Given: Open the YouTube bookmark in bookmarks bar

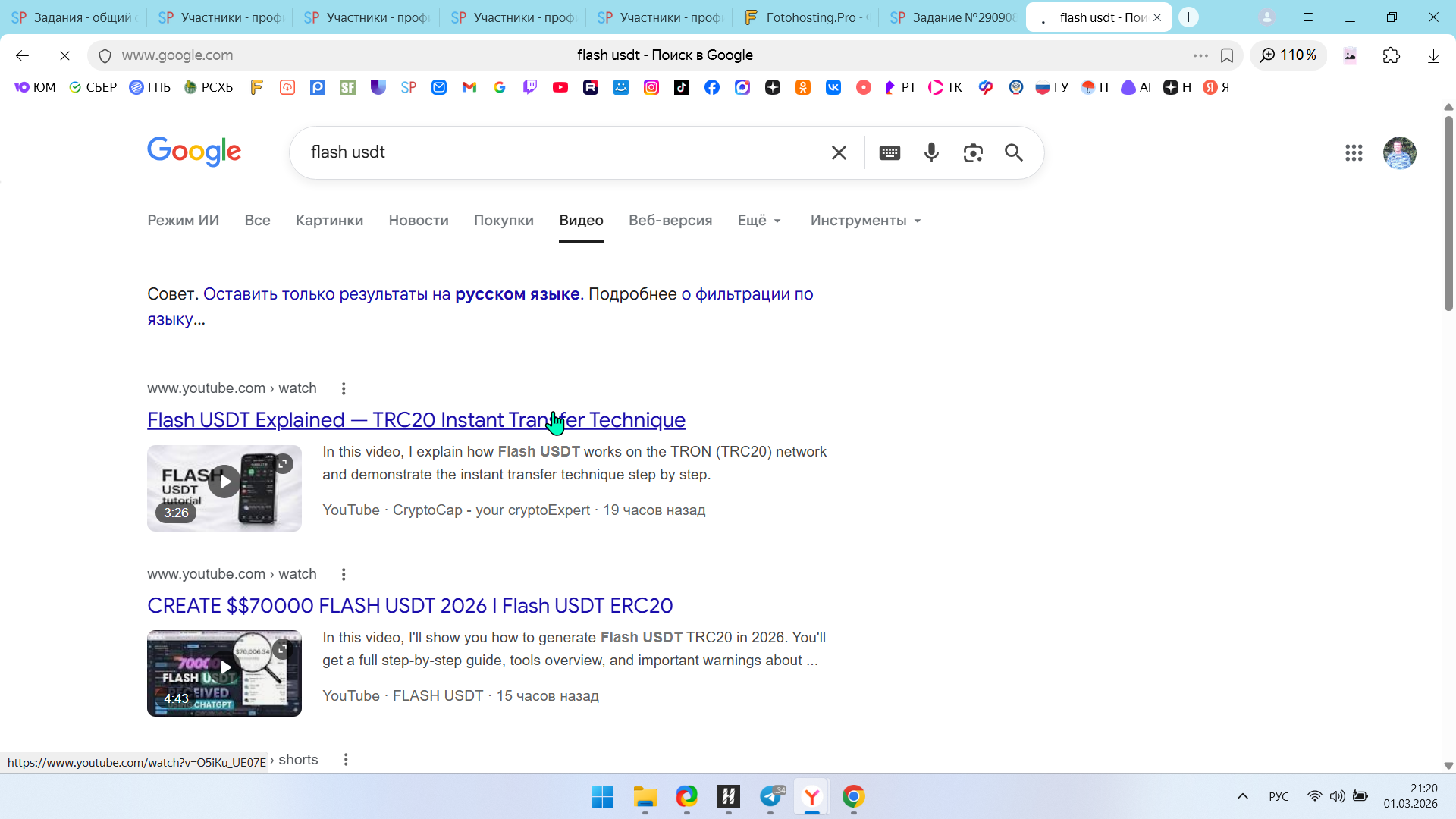Looking at the screenshot, I should pyautogui.click(x=560, y=87).
